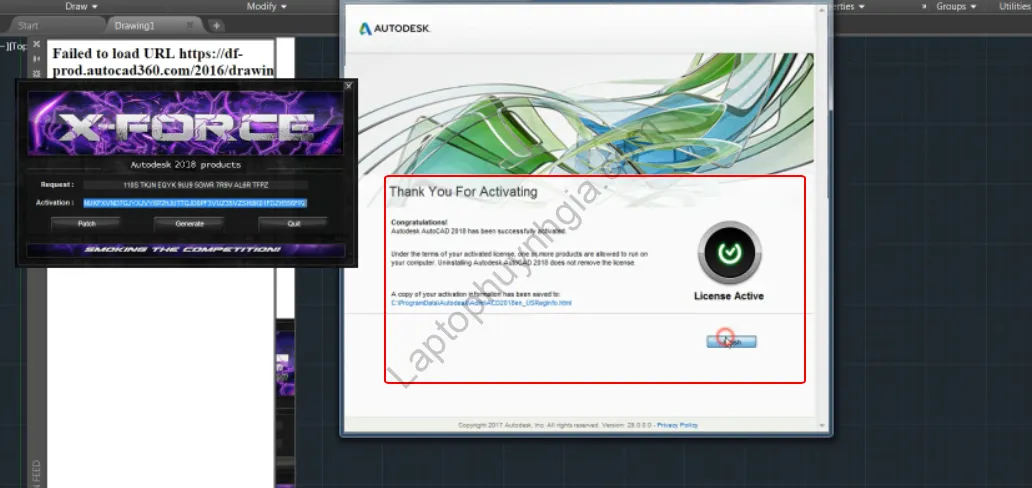Click the License Active checkmark icon
This screenshot has width=1032, height=488.
pos(728,254)
